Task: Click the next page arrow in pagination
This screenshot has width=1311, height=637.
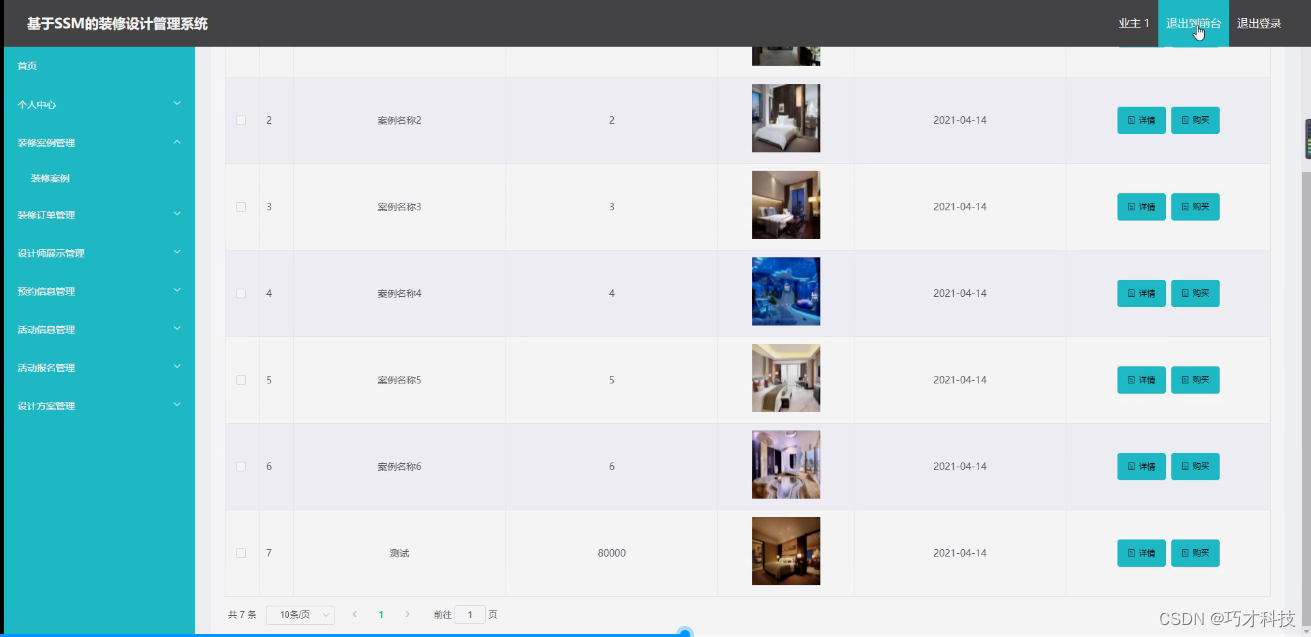Action: pyautogui.click(x=407, y=614)
